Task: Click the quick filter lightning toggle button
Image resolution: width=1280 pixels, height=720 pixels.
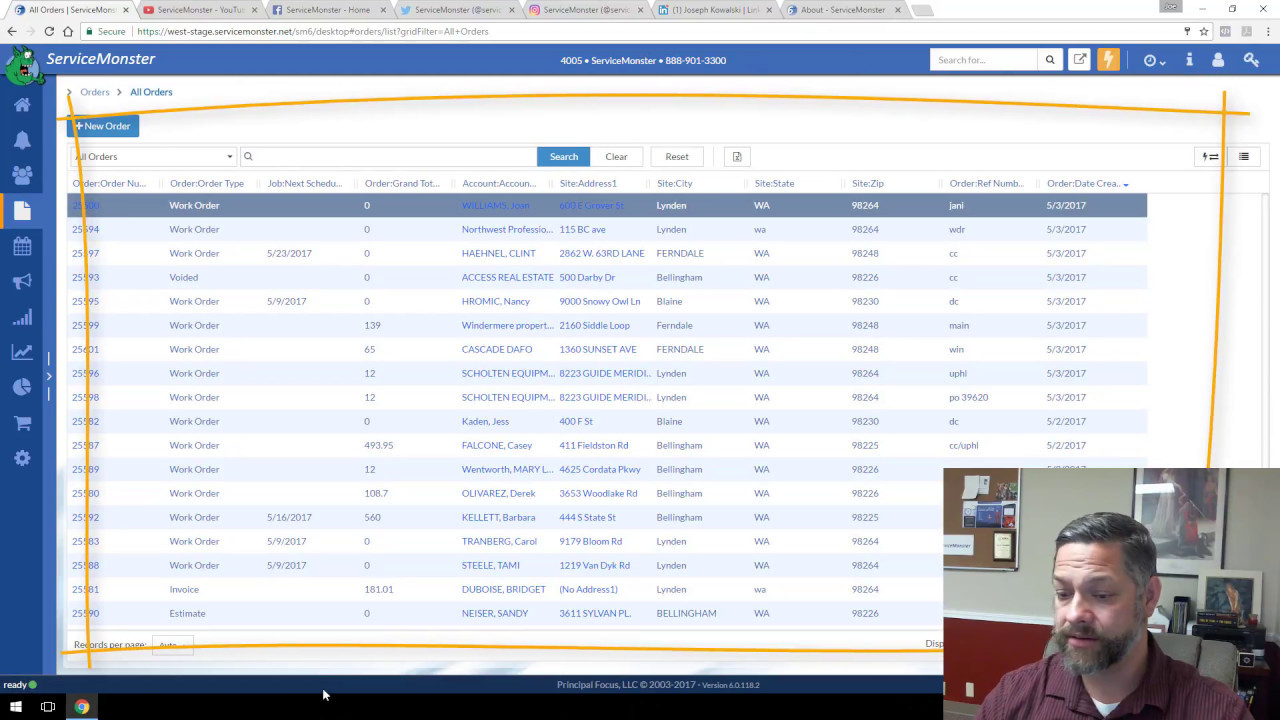Action: [1211, 156]
